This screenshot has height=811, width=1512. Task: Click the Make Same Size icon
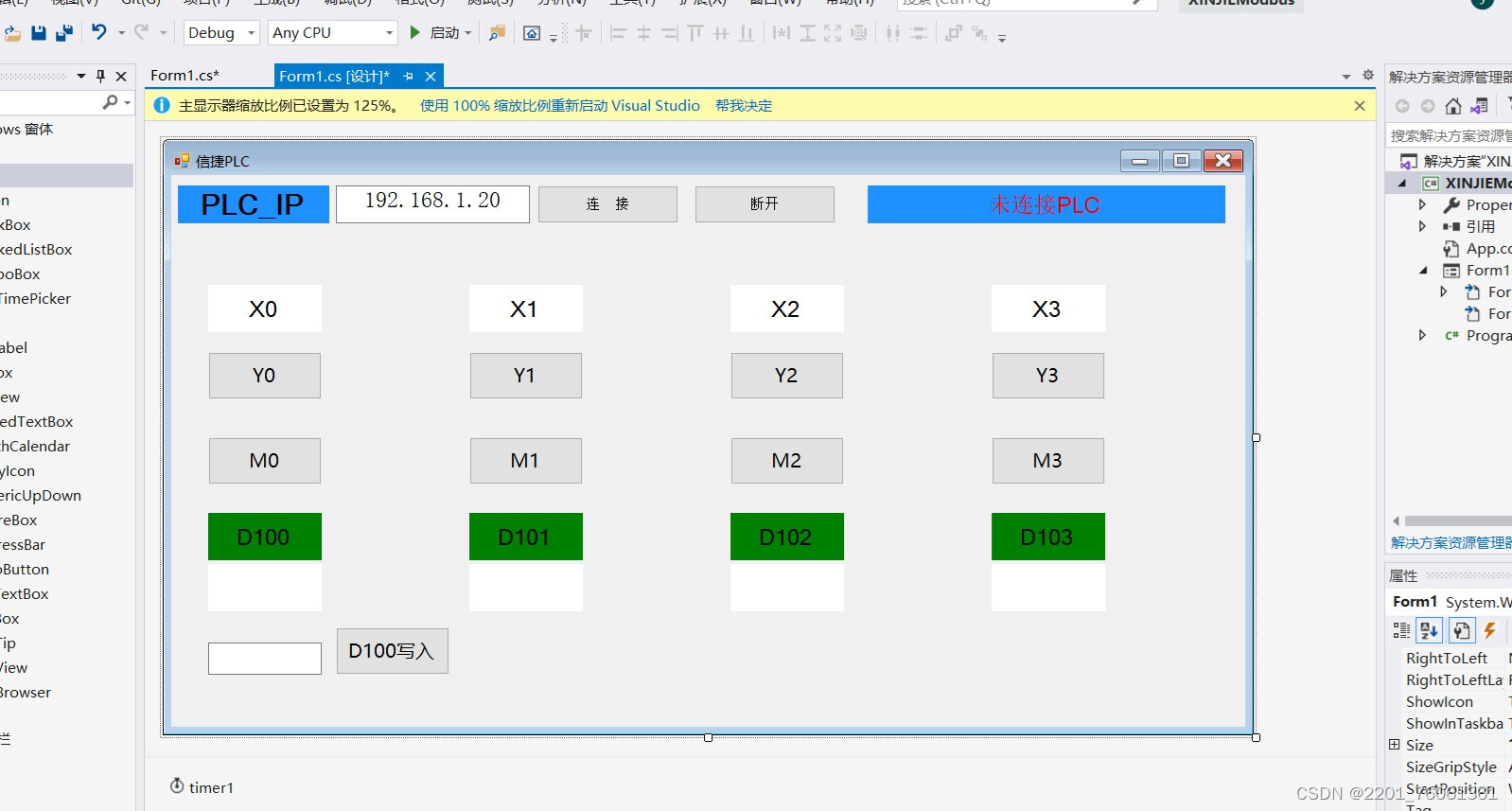[833, 33]
